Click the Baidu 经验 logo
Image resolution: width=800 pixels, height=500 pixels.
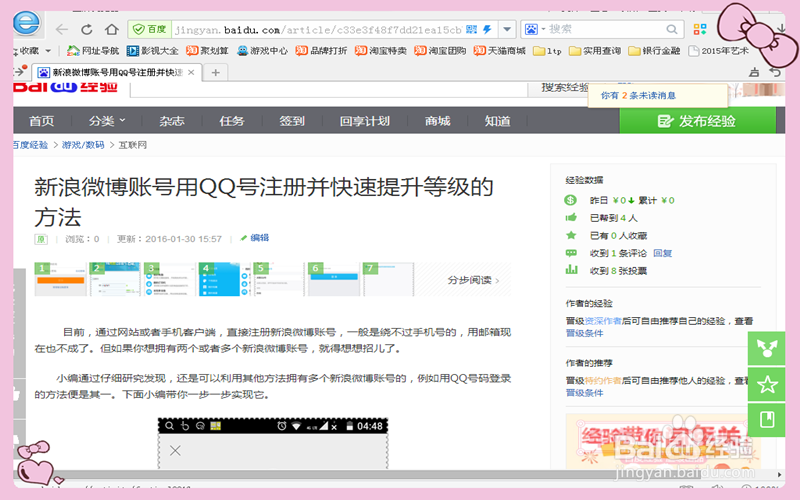65,87
